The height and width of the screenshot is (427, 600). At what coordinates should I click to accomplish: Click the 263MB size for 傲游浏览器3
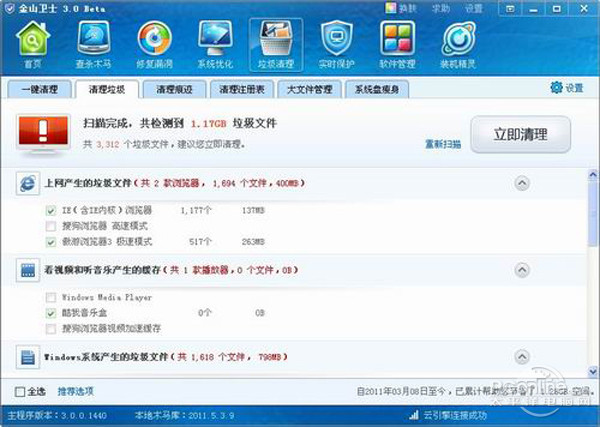(x=253, y=242)
